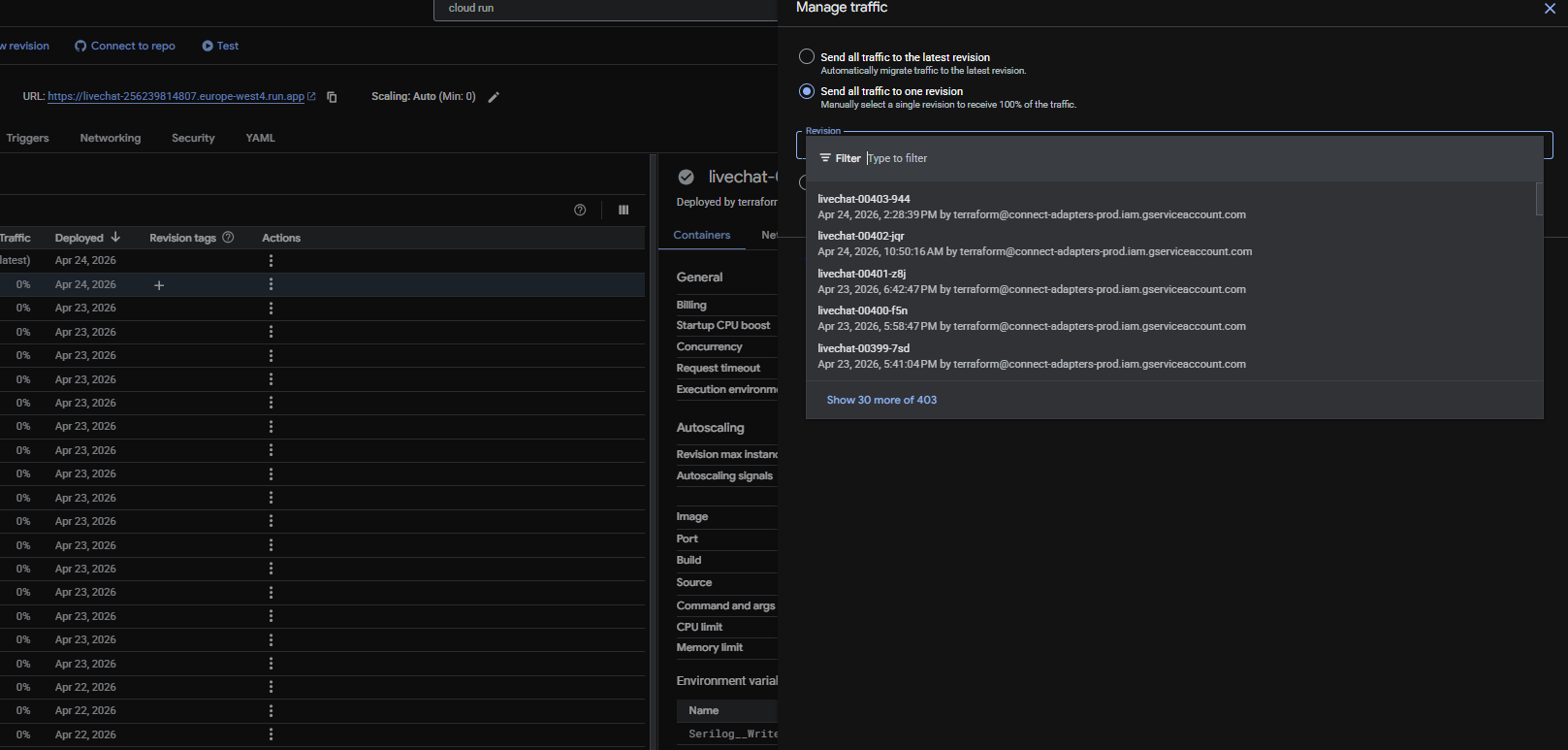Click the GitHub icon beside Connect to repo

coord(80,46)
